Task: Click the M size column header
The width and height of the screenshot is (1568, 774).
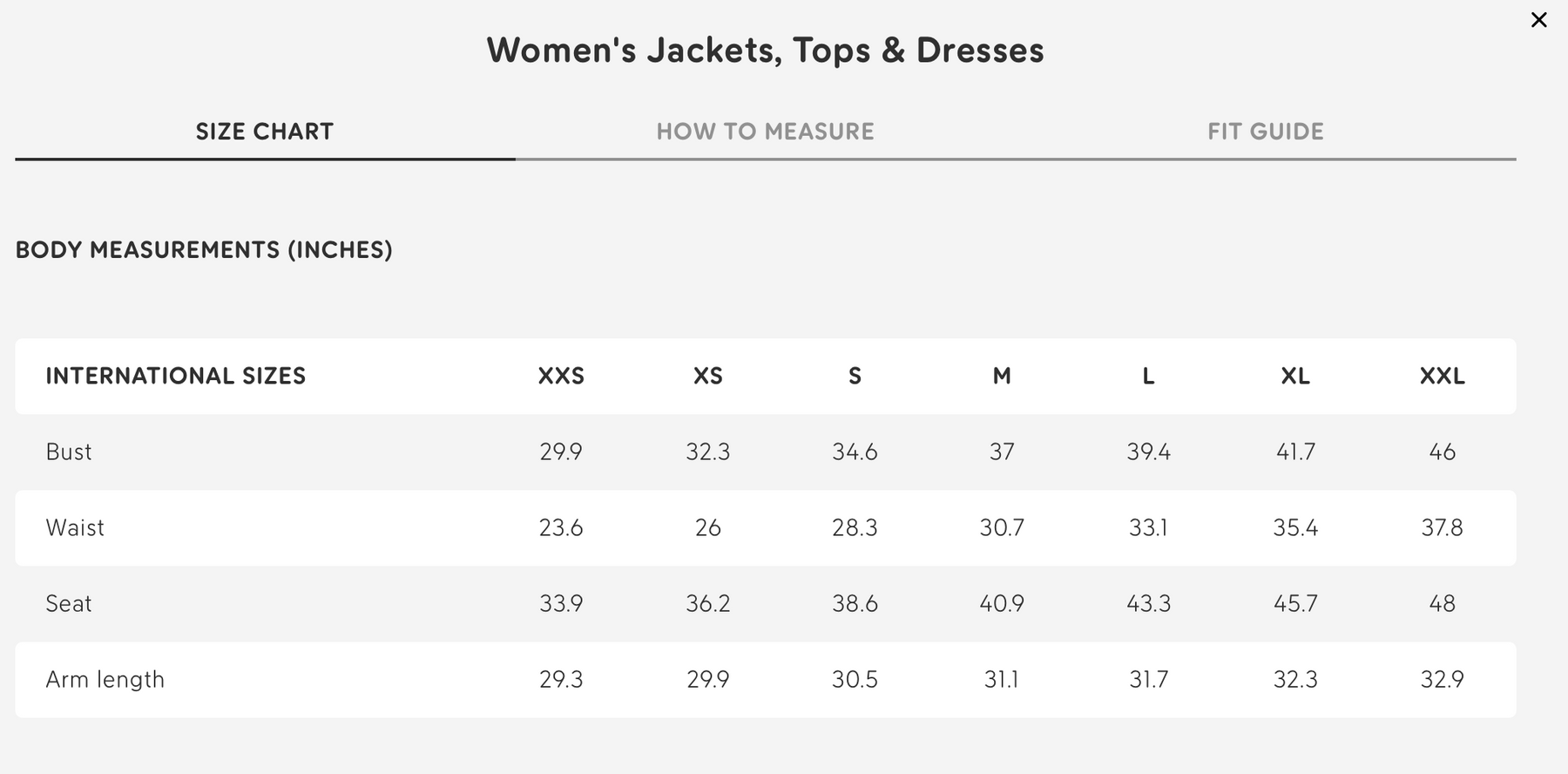Action: pyautogui.click(x=1002, y=377)
